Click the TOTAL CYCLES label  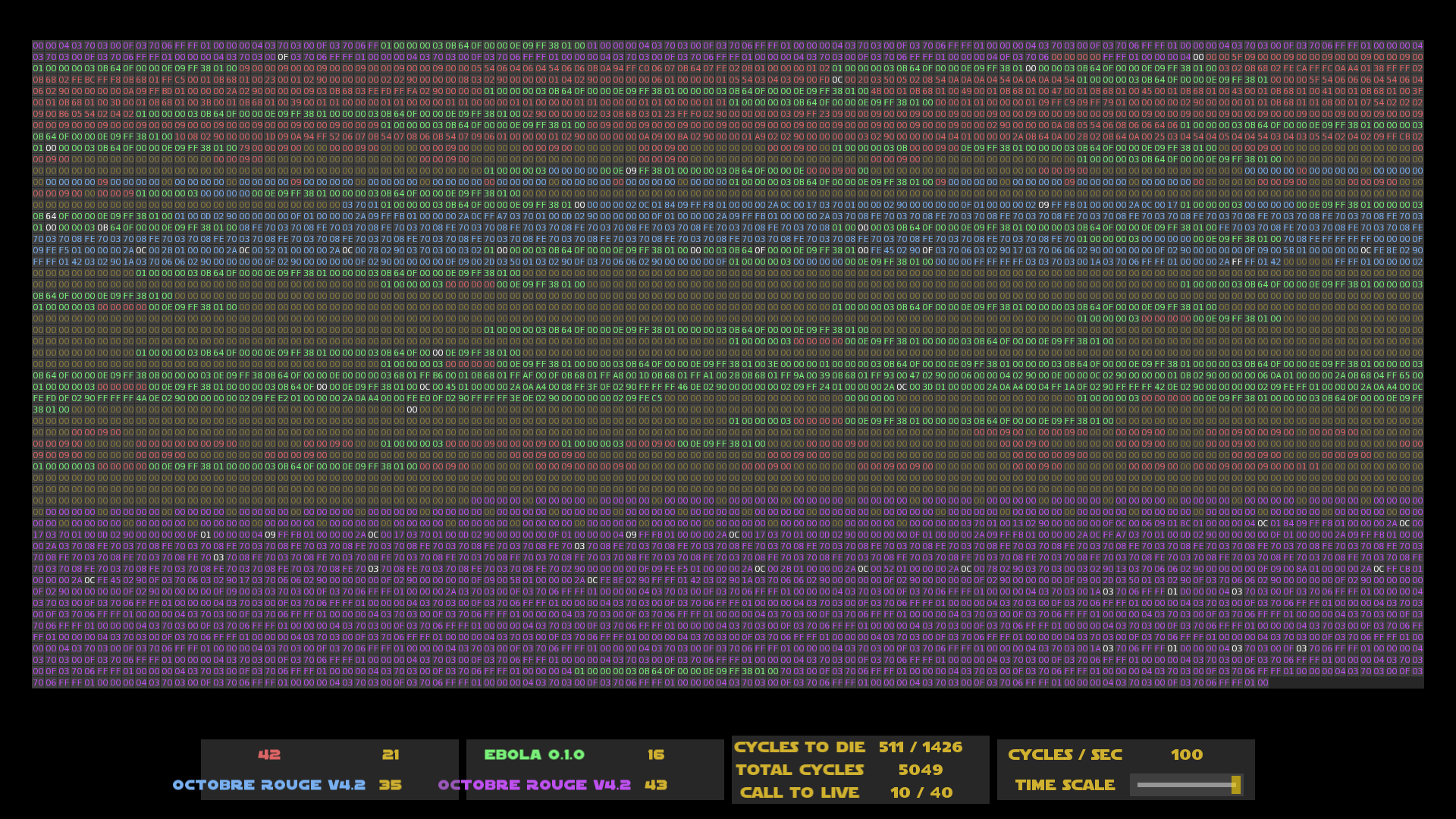pos(799,770)
